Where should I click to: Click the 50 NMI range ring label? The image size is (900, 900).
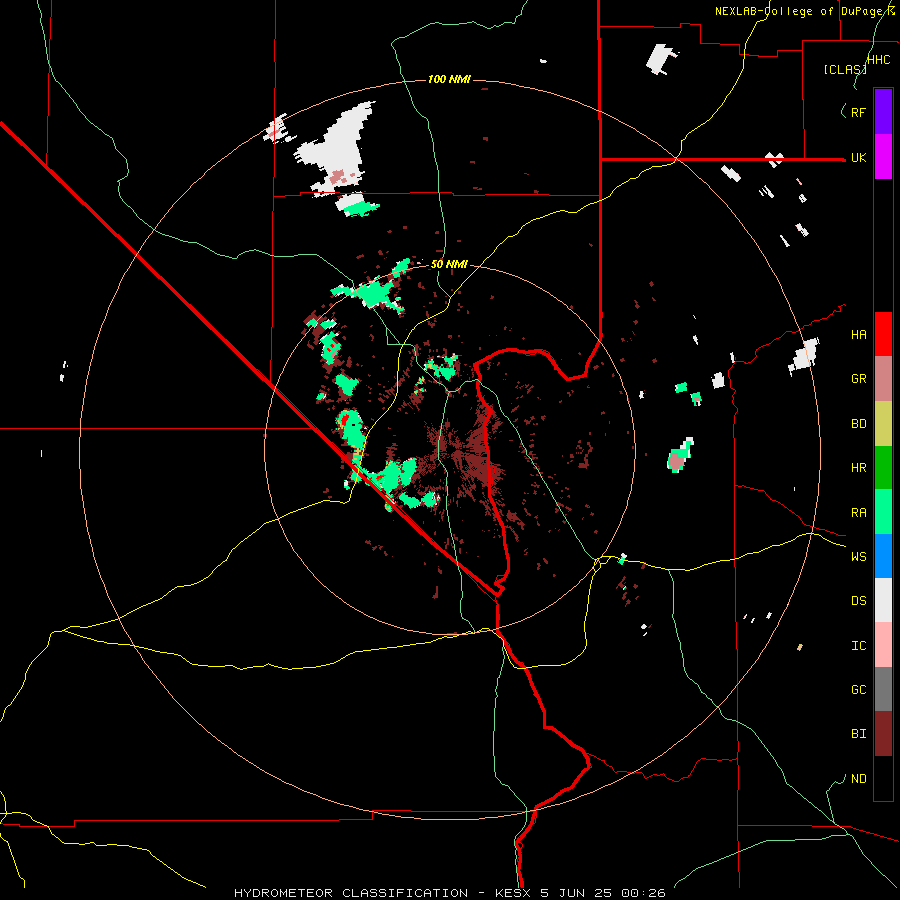[449, 265]
